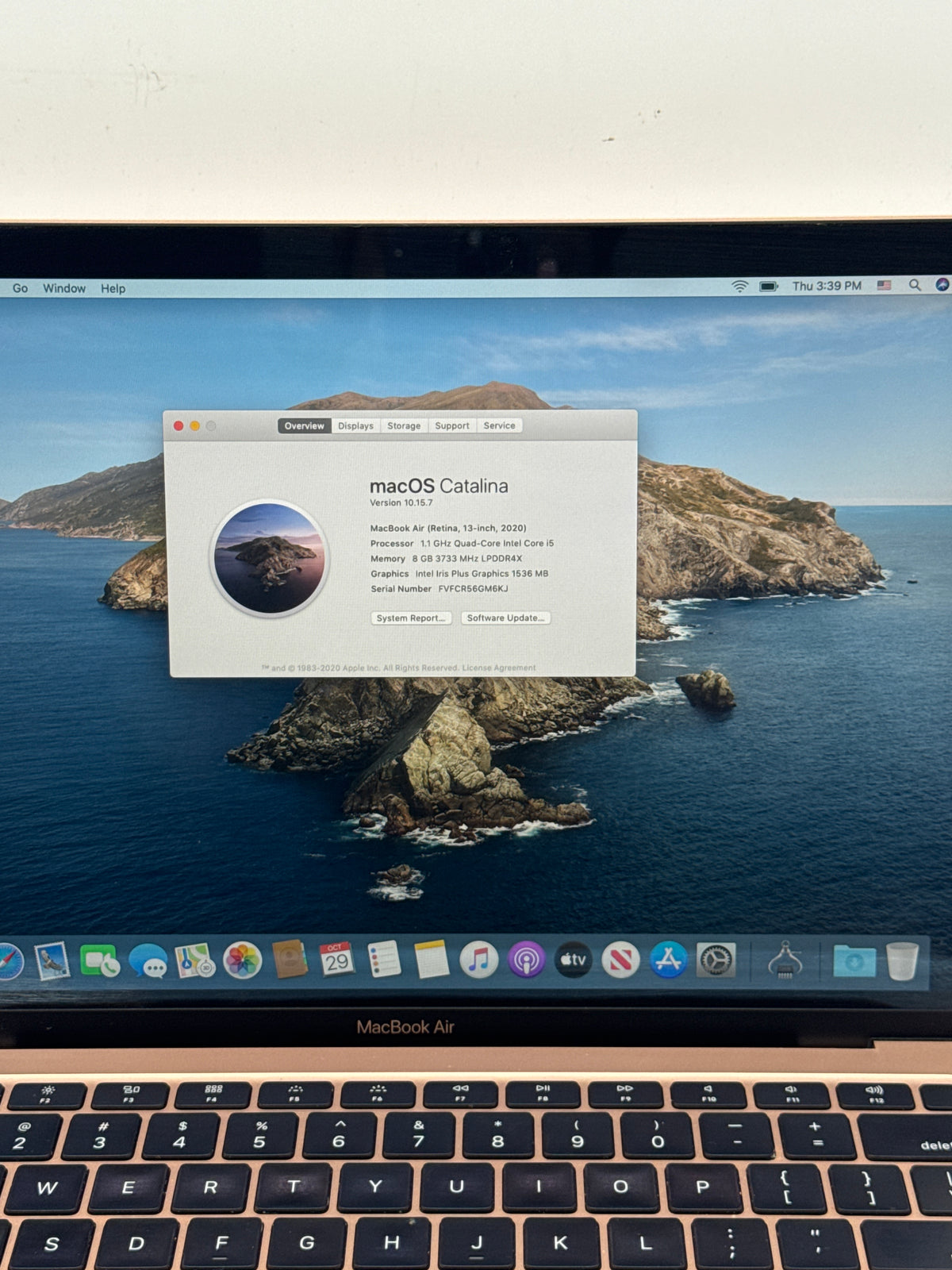Click the serial number FVFCR56GM6KJ
This screenshot has height=1270, width=952.
tap(473, 588)
